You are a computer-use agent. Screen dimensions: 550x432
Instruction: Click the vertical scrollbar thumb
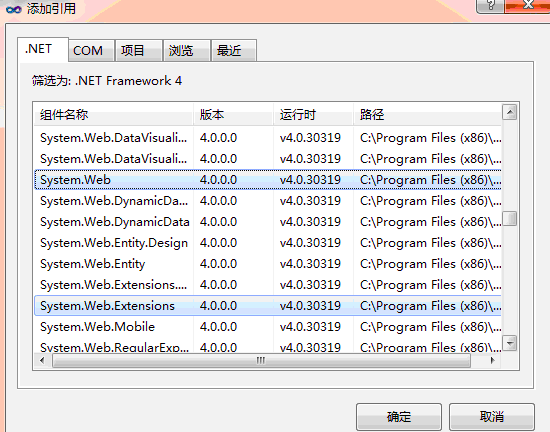[510, 218]
